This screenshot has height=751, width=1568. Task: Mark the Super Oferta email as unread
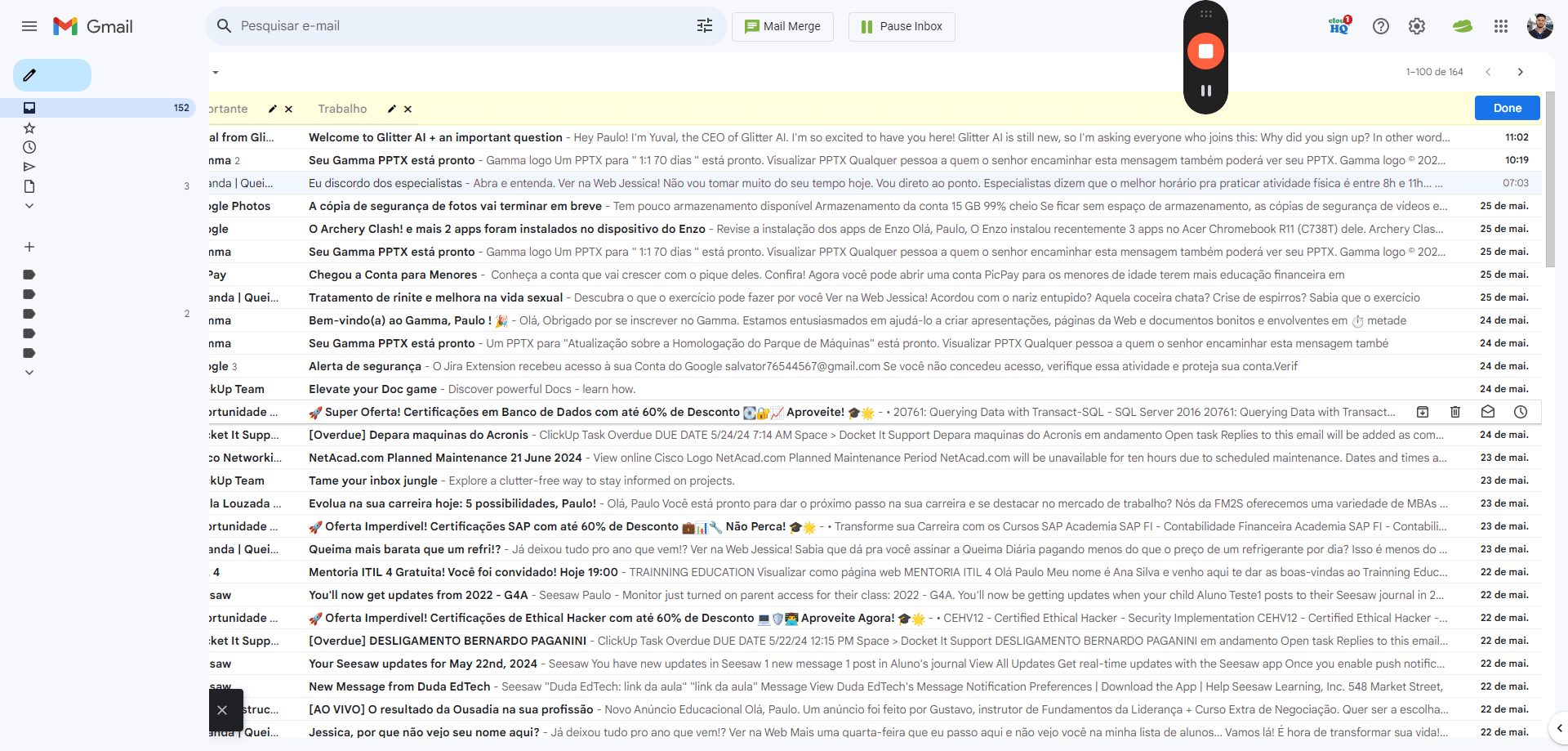(x=1488, y=412)
